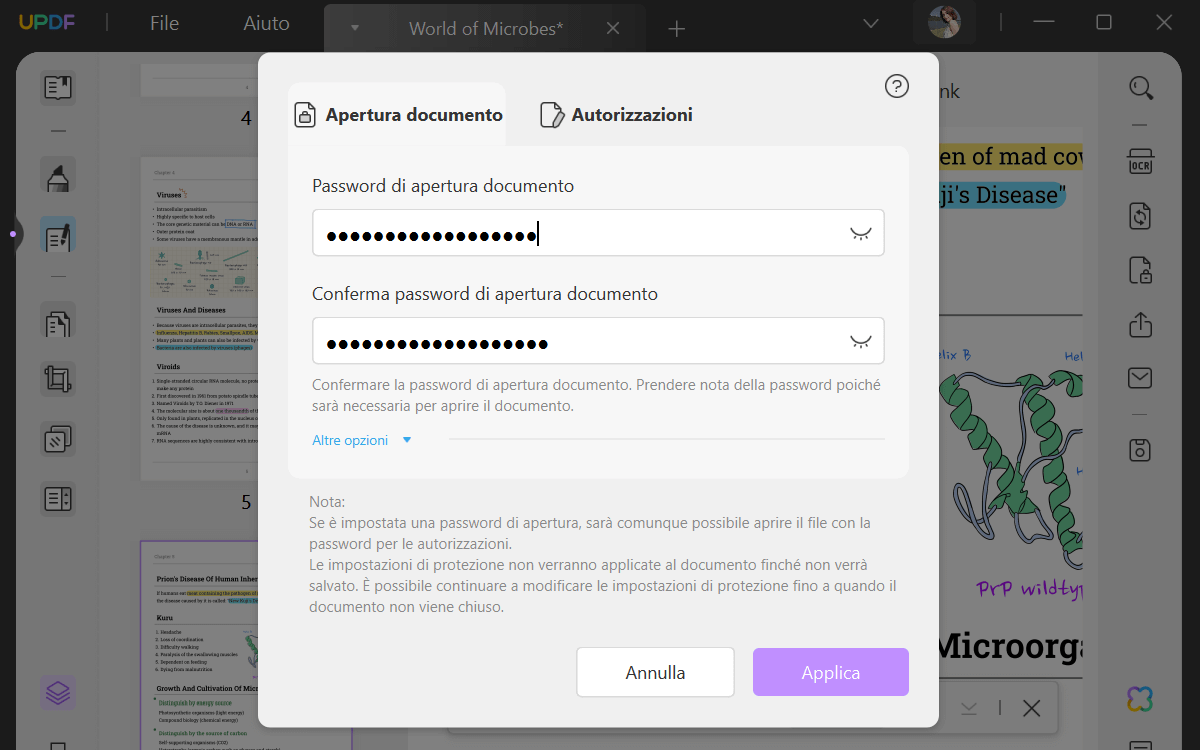Click the Protect PDF lock icon
The width and height of the screenshot is (1200, 750).
1140,270
